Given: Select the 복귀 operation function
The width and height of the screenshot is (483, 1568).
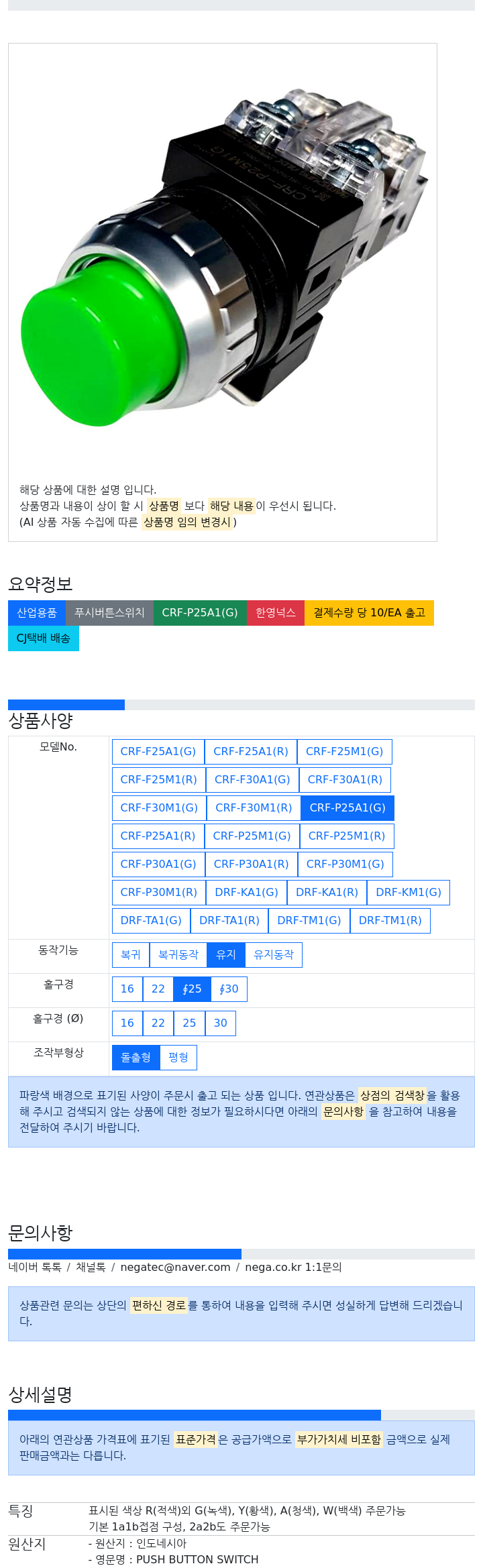Looking at the screenshot, I should click(131, 955).
